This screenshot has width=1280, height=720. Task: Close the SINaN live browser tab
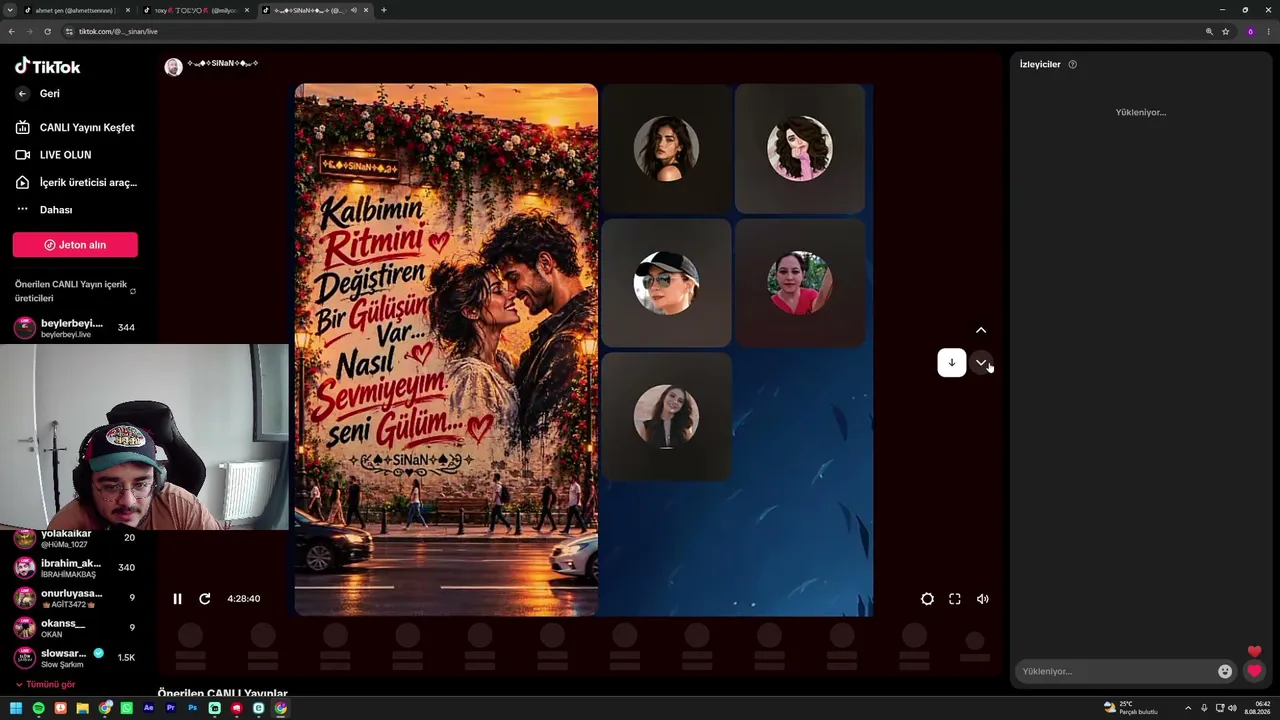coord(367,10)
